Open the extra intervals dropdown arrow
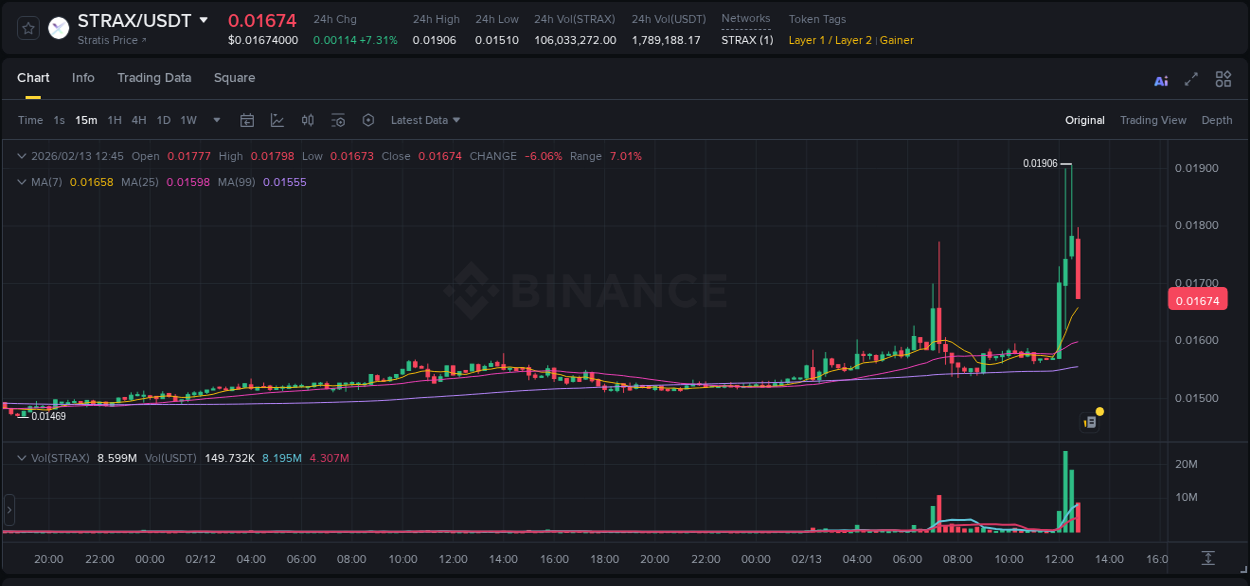The image size is (1250, 586). (215, 120)
